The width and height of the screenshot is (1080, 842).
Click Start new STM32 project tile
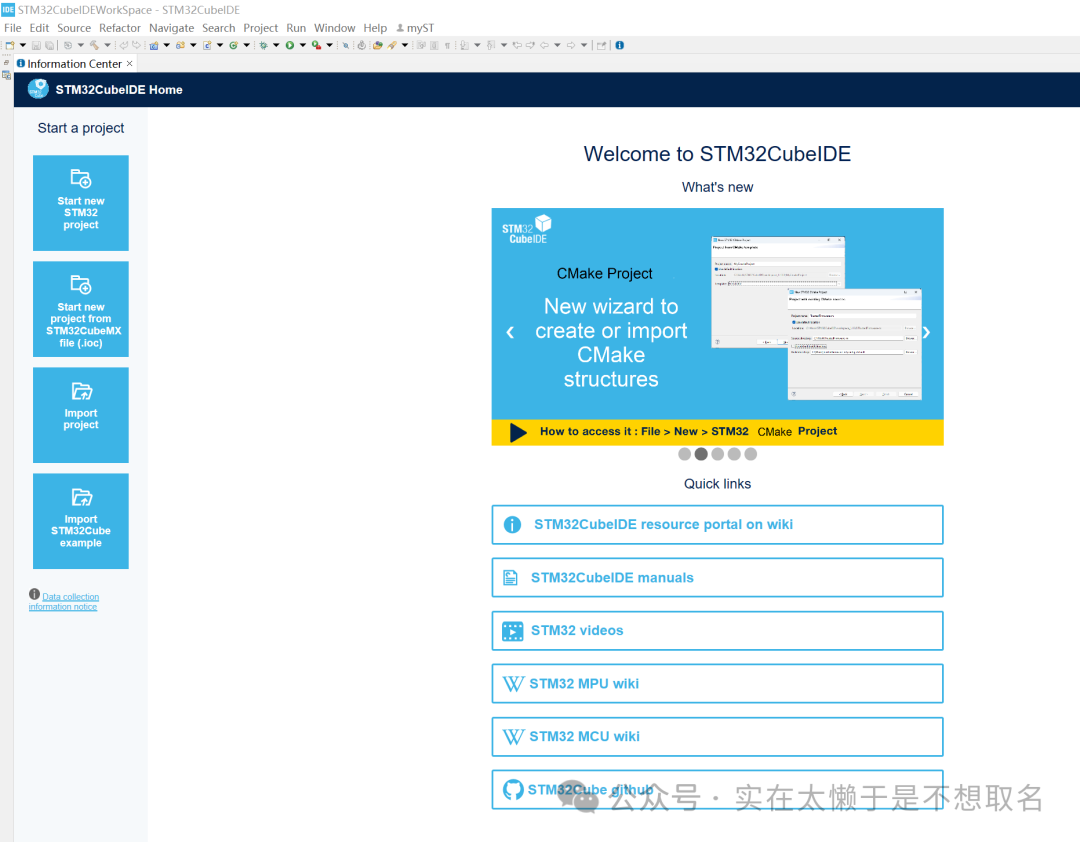(x=81, y=203)
